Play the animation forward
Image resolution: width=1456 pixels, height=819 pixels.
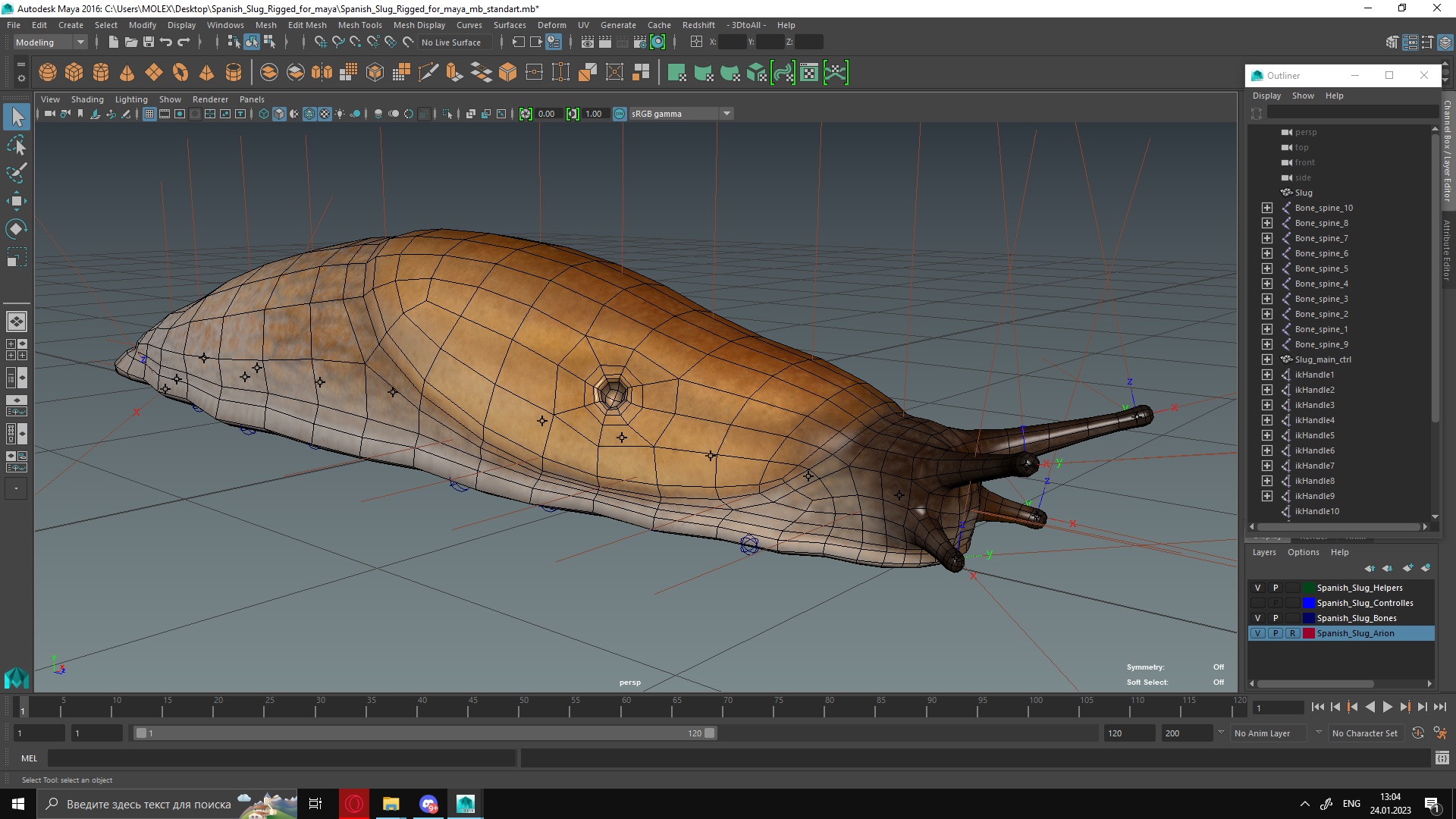click(x=1387, y=707)
